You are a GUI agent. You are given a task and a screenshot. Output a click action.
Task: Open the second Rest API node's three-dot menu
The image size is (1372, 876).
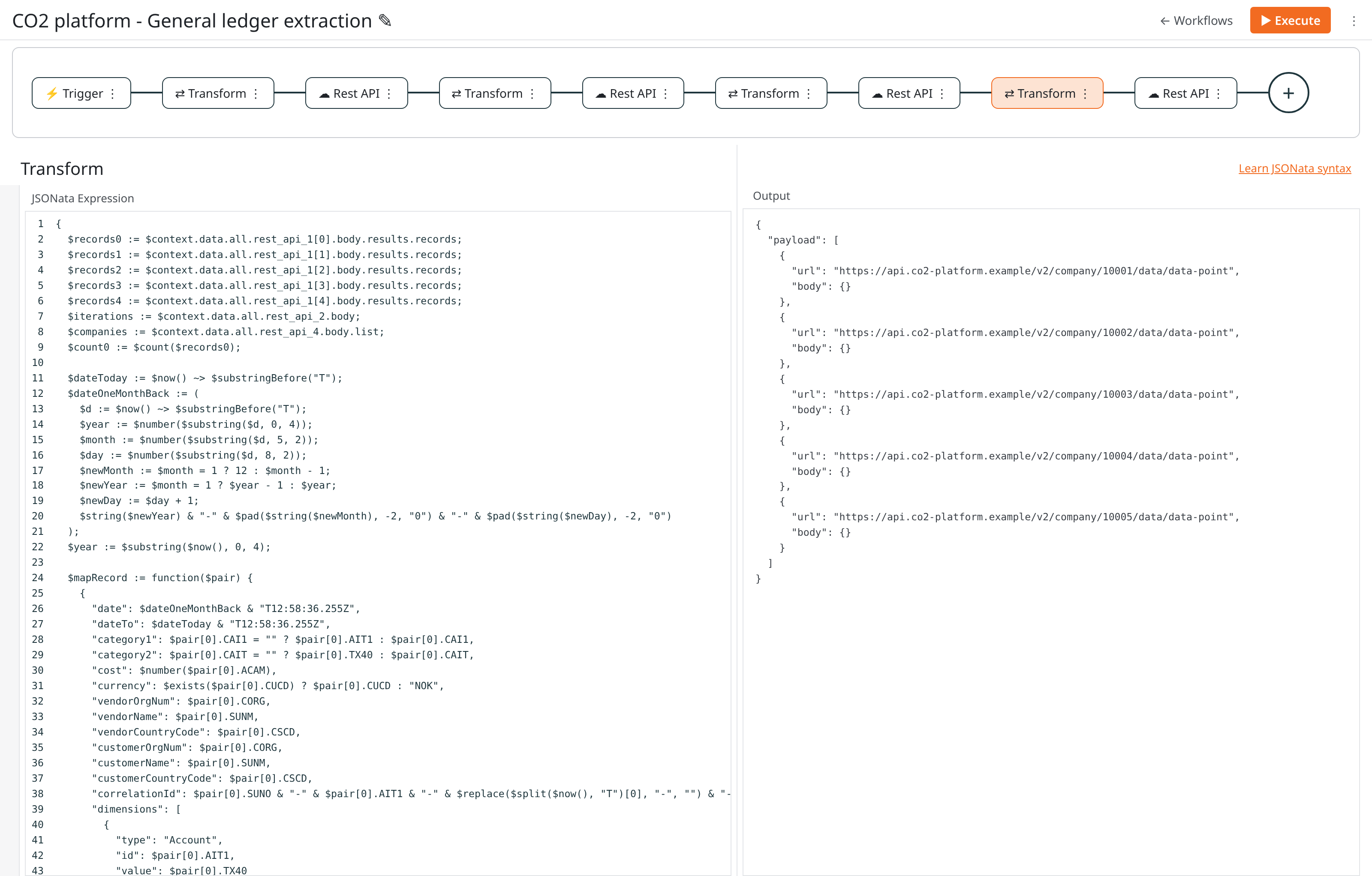[665, 93]
